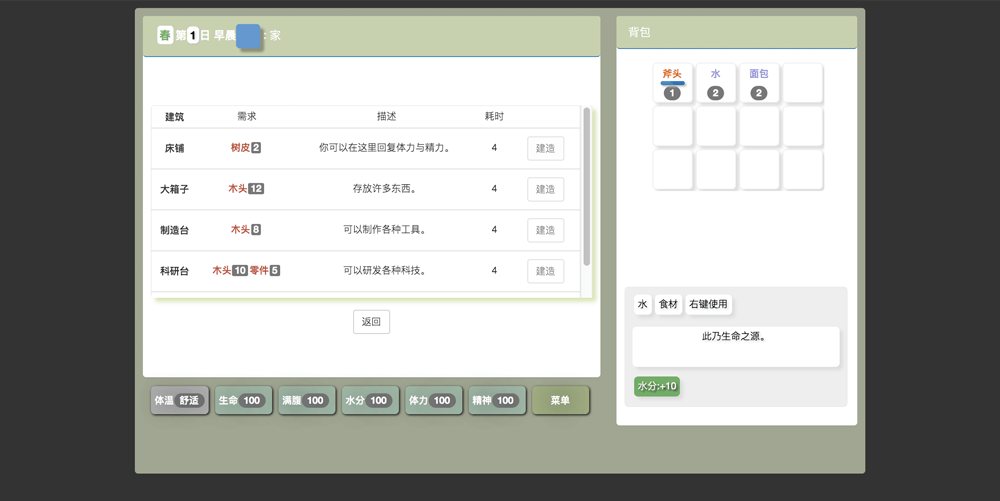
Task: Click the 饱腹 100 status indicator
Action: pyautogui.click(x=306, y=400)
